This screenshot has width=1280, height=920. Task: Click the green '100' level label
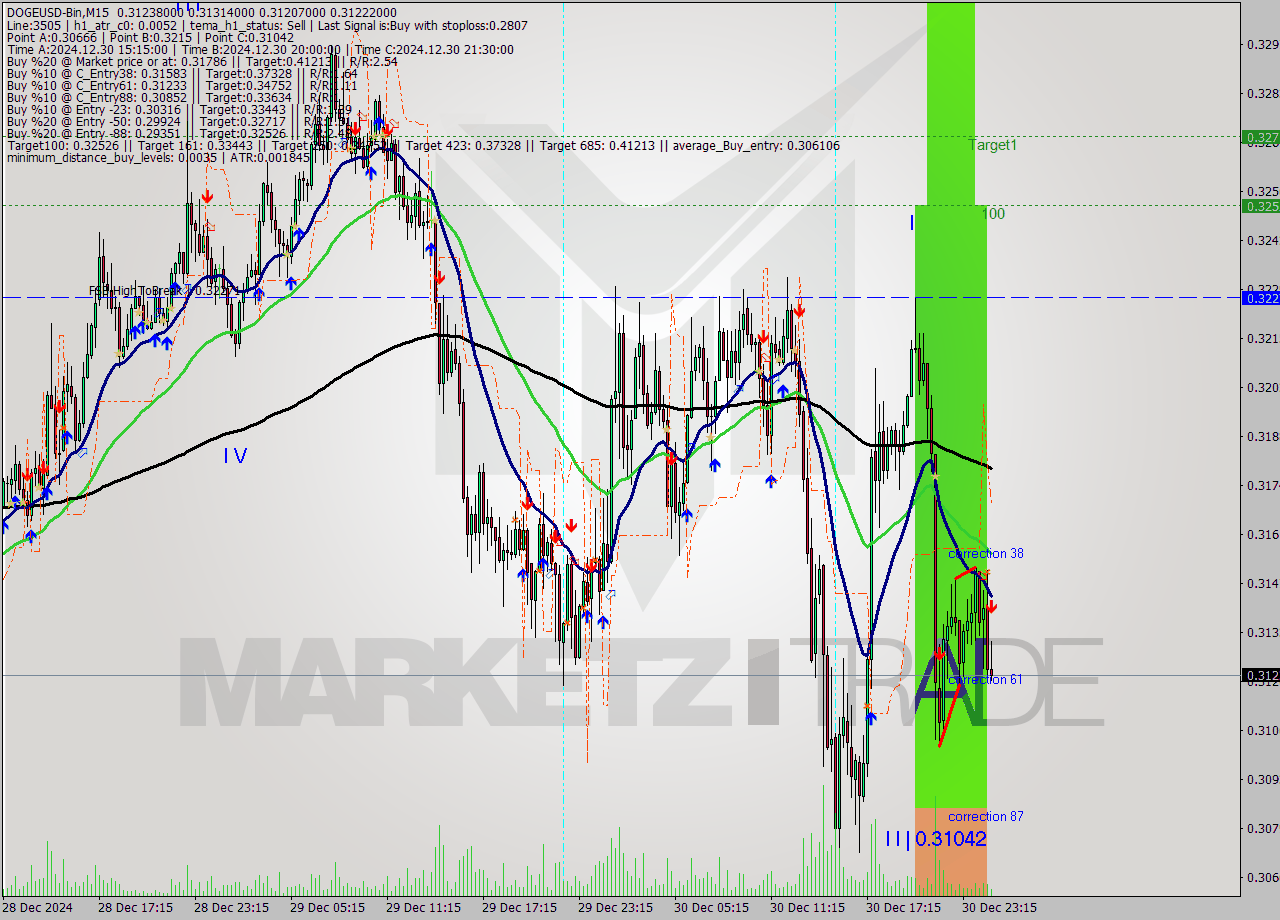click(x=993, y=213)
